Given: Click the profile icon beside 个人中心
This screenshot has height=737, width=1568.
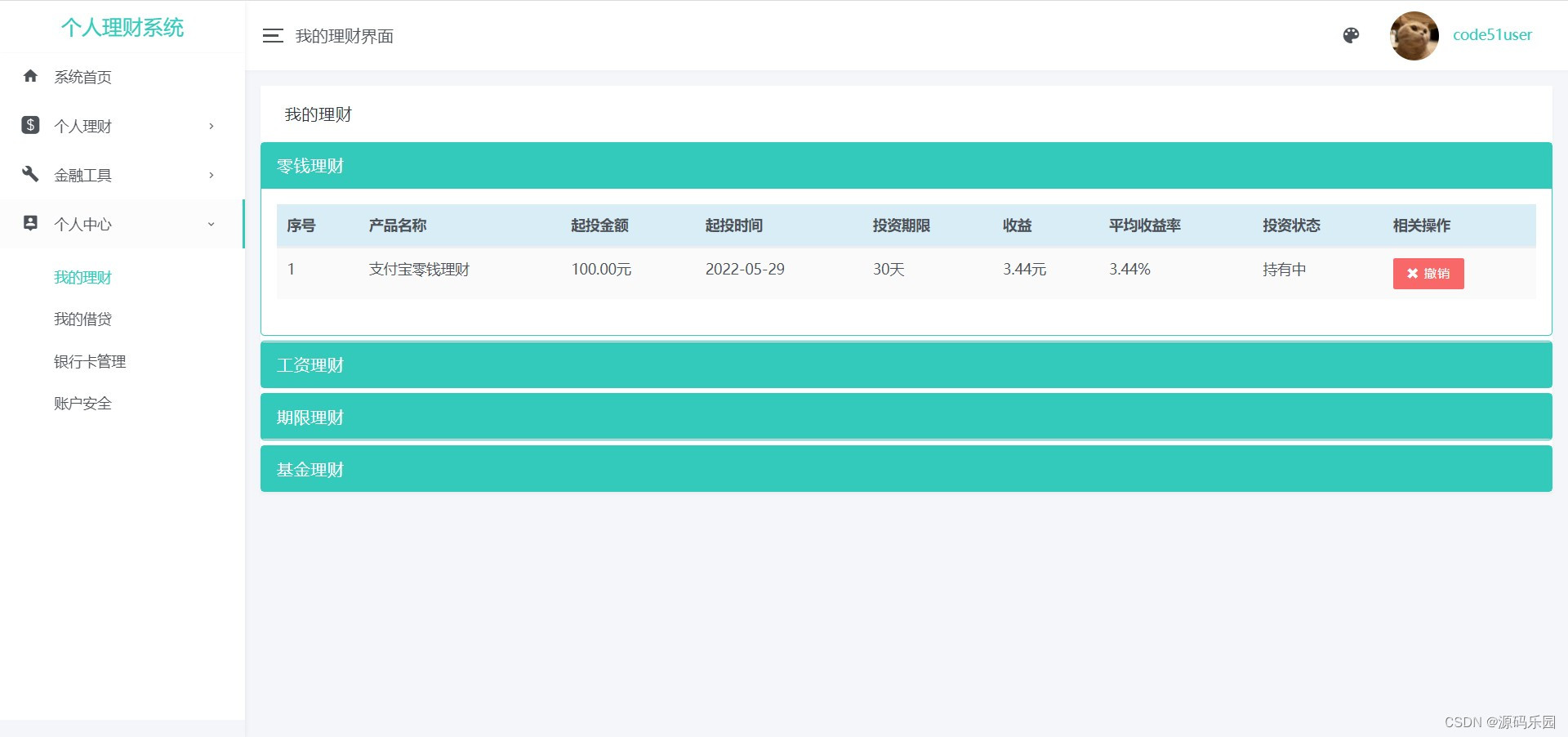Looking at the screenshot, I should (30, 223).
